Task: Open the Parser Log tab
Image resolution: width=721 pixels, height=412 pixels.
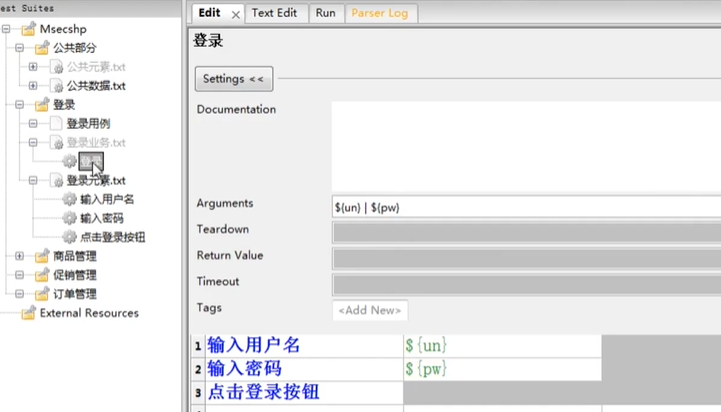Action: coord(380,13)
